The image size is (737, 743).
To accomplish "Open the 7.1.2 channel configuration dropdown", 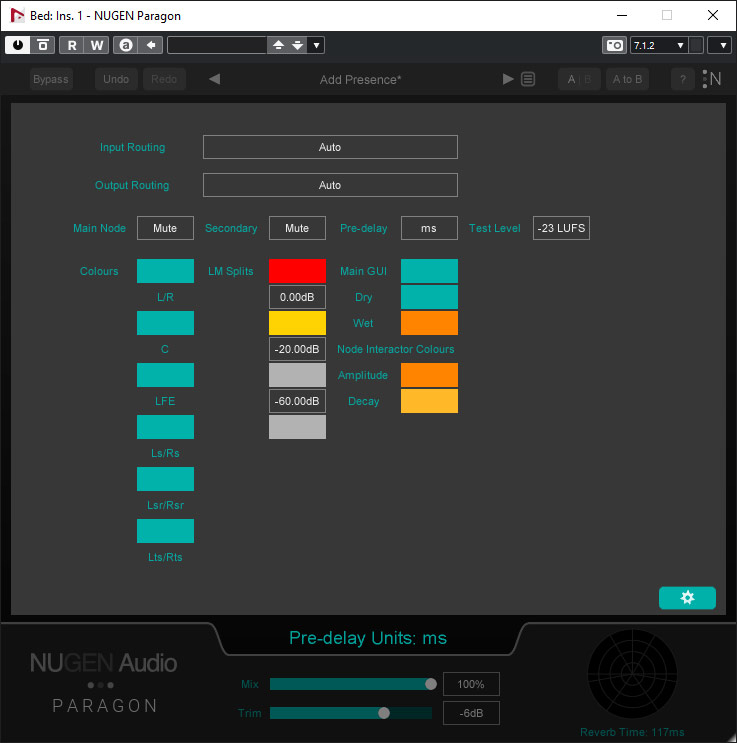I will point(658,45).
